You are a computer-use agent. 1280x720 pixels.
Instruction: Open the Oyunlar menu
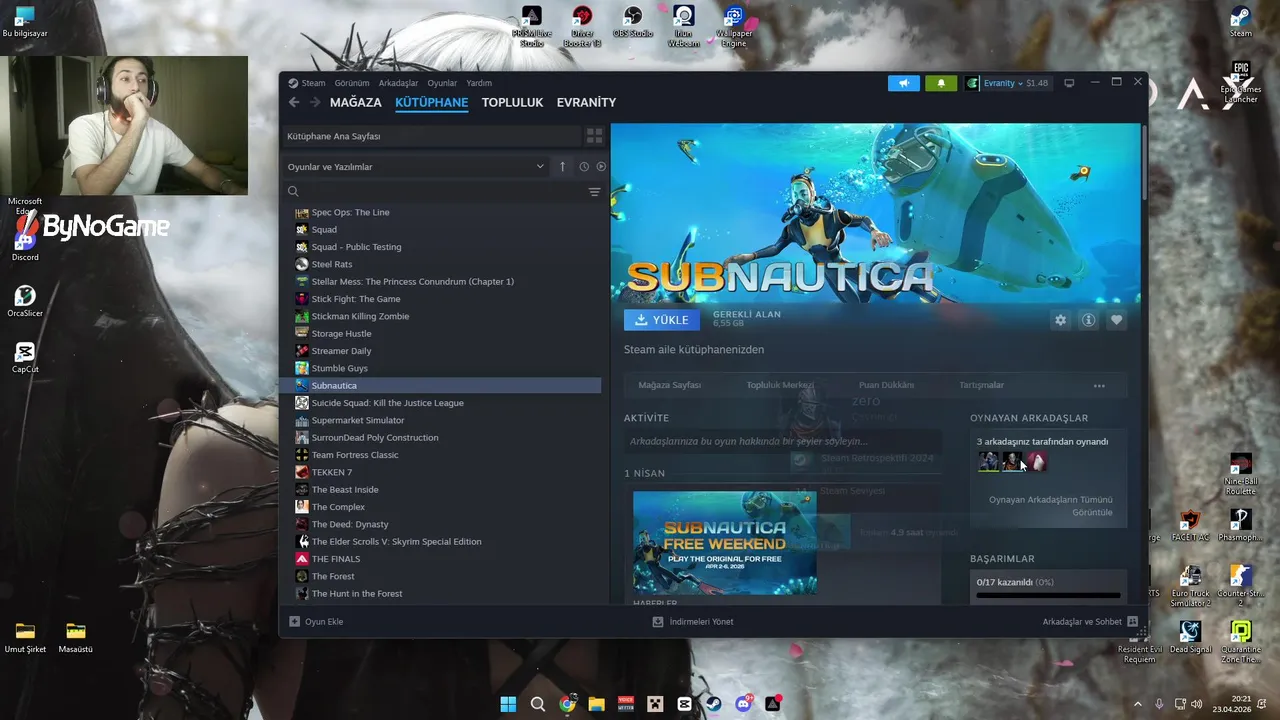pos(442,83)
